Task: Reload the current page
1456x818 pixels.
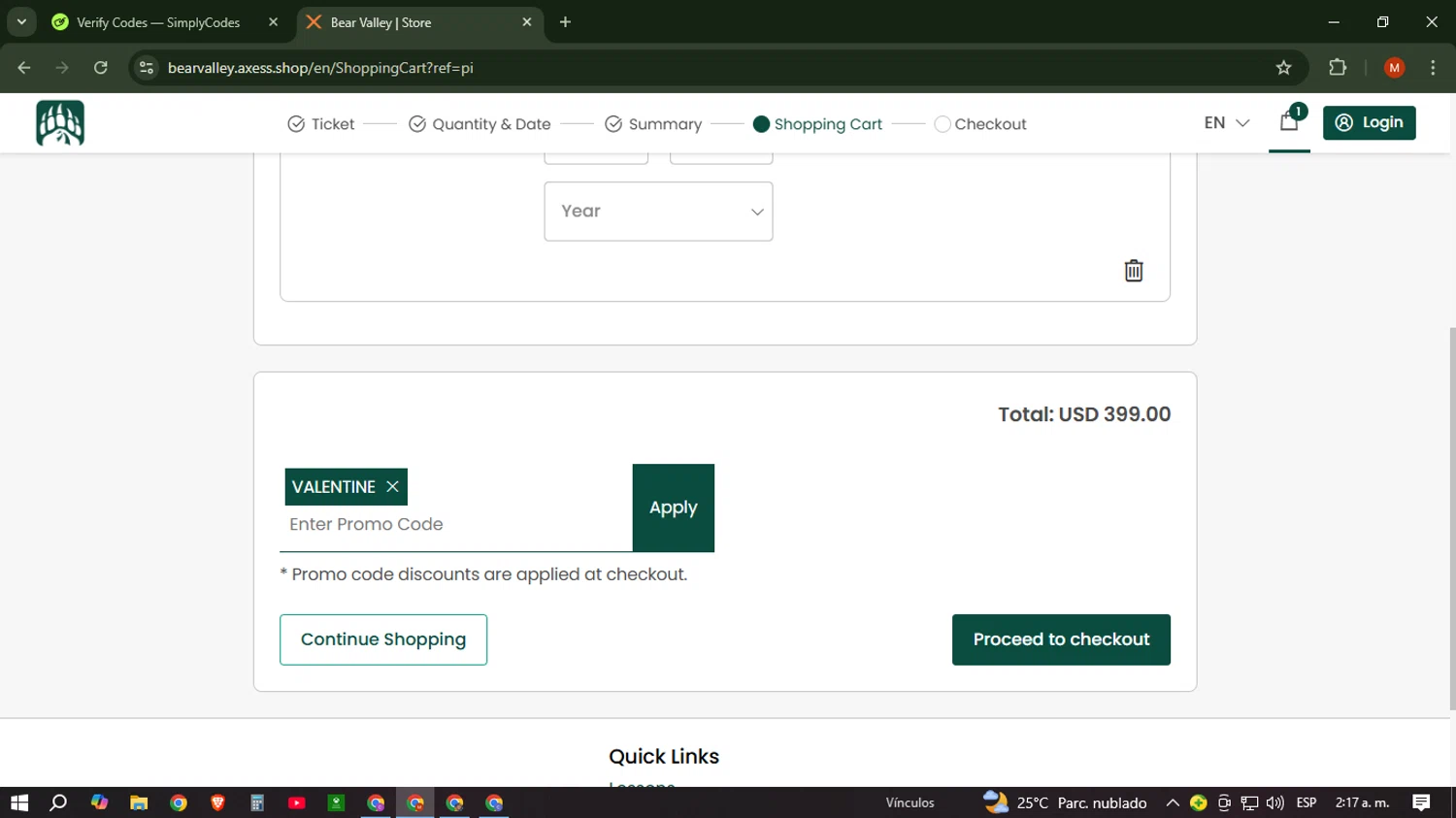Action: 101,68
